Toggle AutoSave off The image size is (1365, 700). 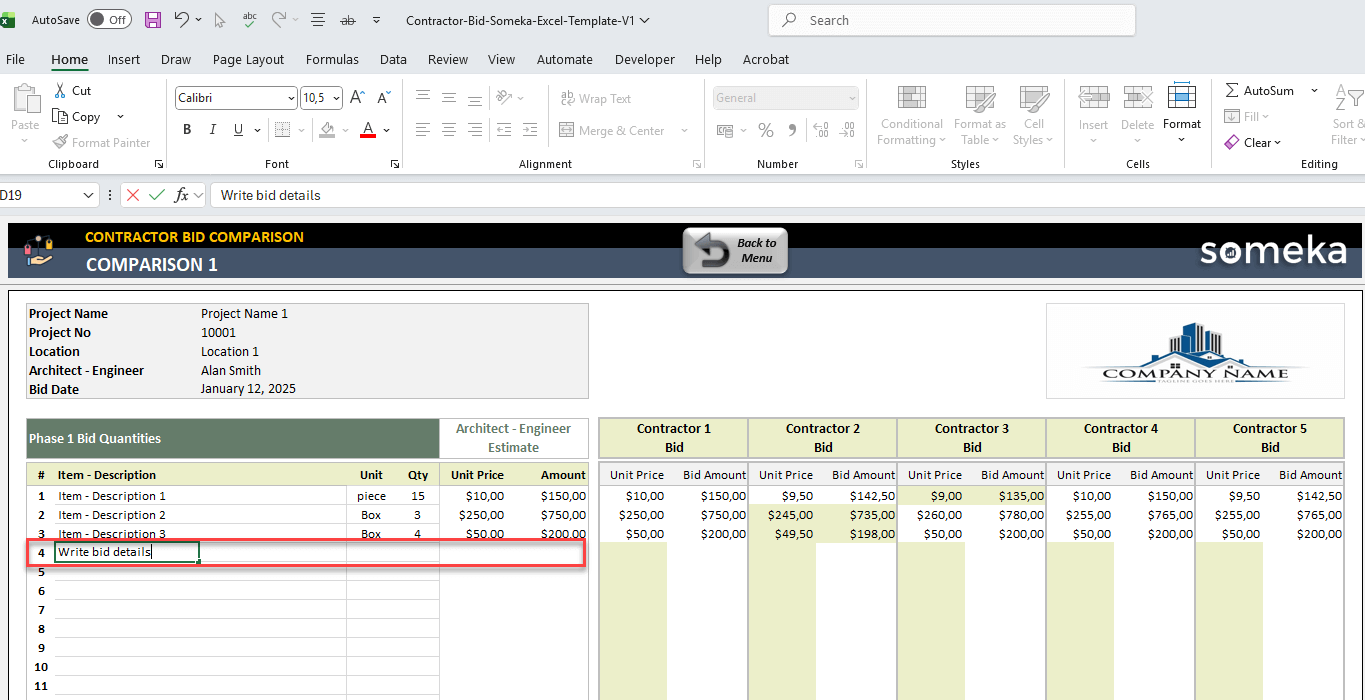(x=107, y=19)
